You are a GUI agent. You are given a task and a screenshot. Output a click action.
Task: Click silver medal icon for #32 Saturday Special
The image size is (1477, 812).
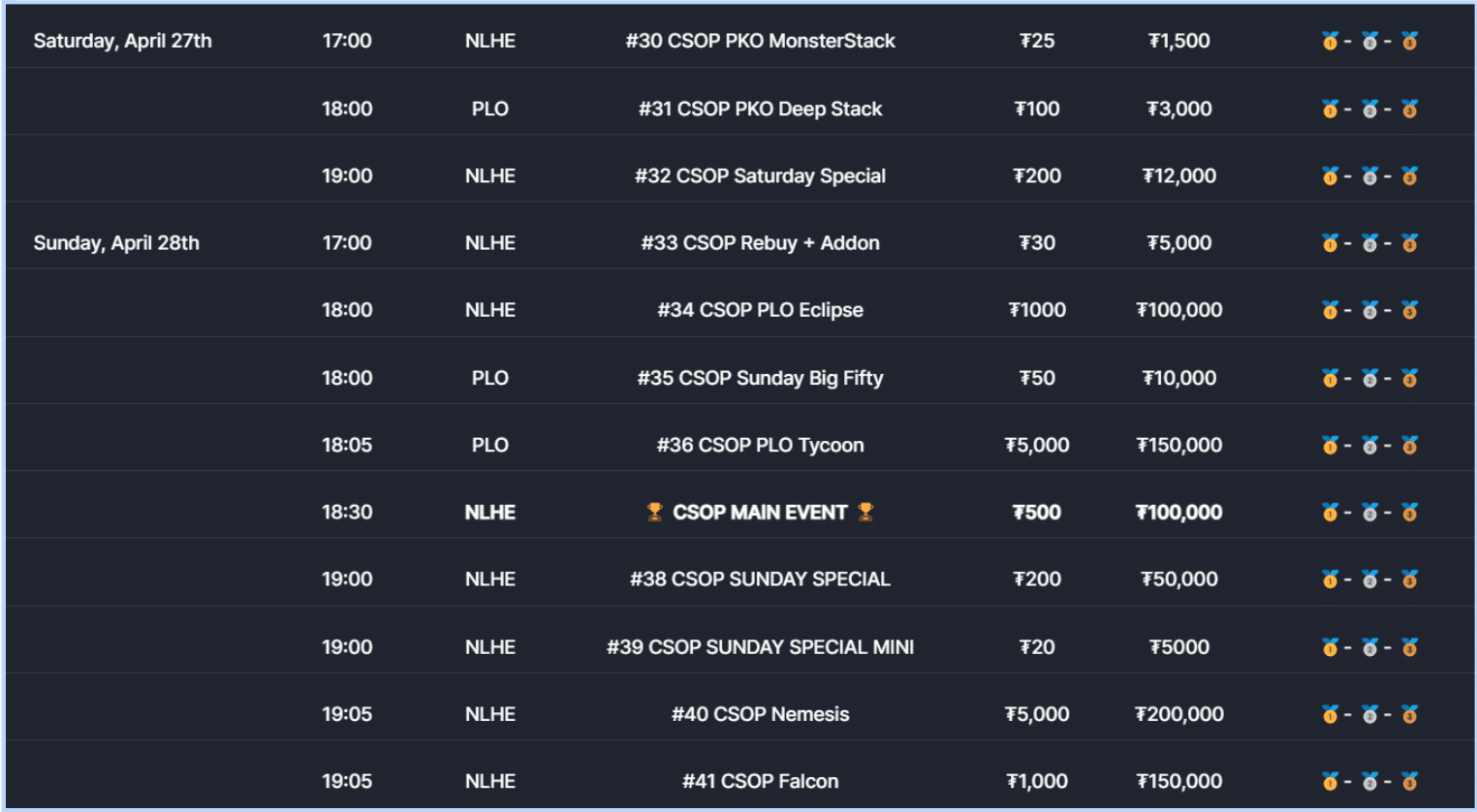coord(1369,175)
